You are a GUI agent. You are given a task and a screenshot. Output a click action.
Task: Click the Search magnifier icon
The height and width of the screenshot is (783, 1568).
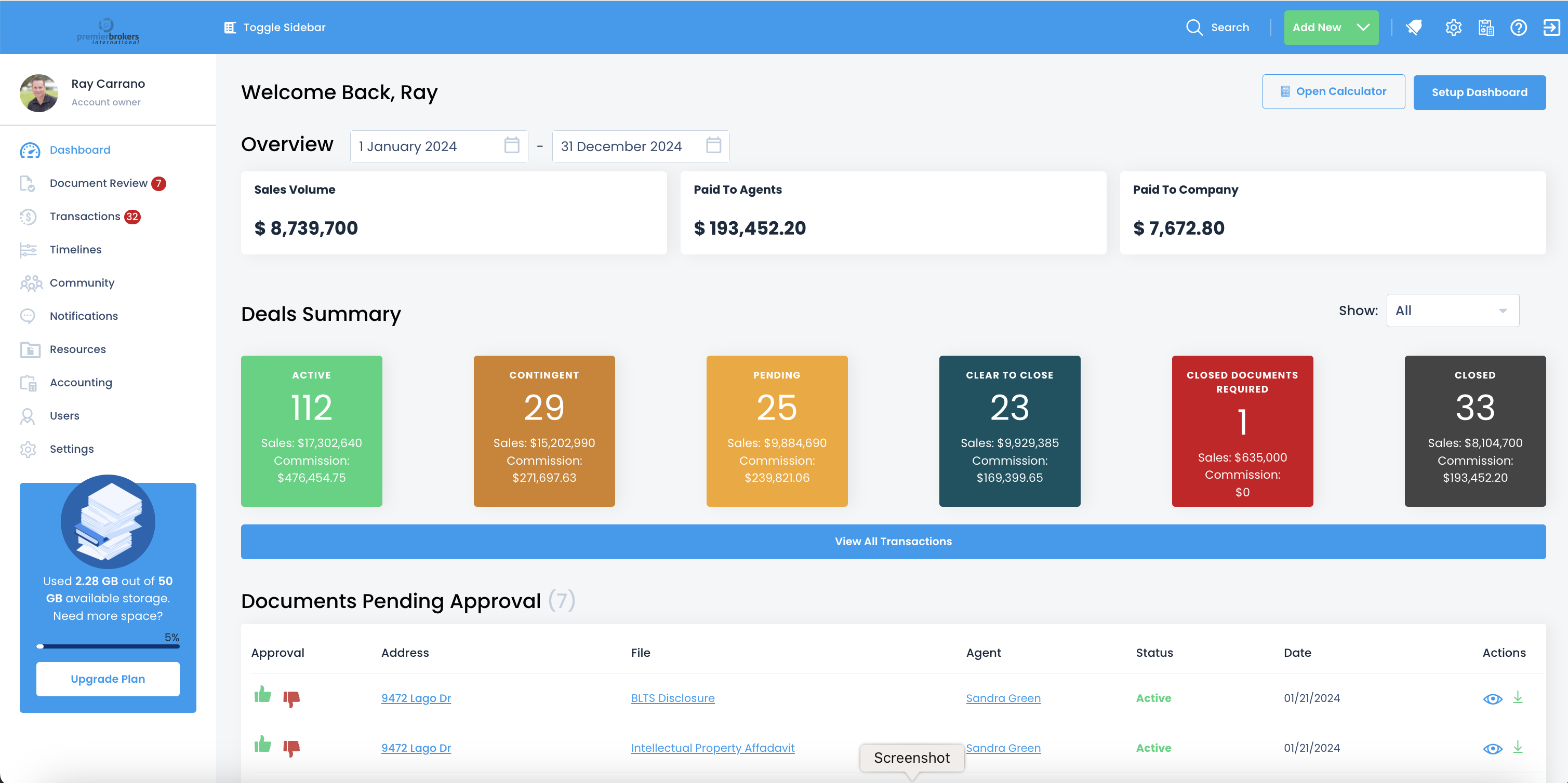pos(1193,28)
